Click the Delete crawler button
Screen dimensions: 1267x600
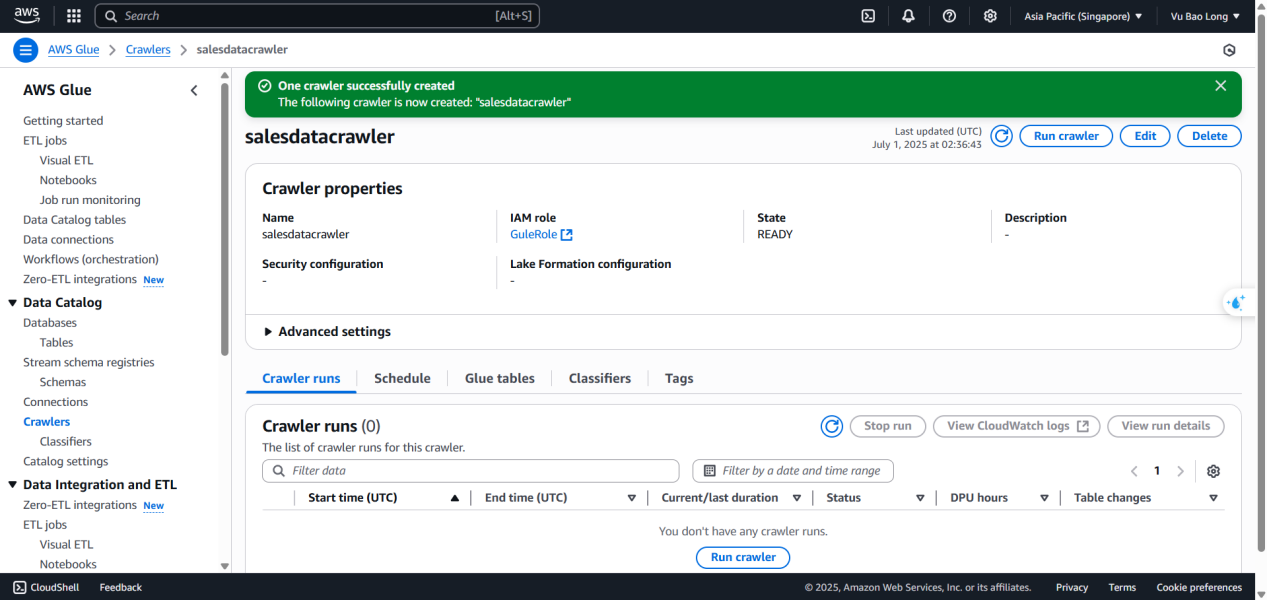pos(1209,136)
